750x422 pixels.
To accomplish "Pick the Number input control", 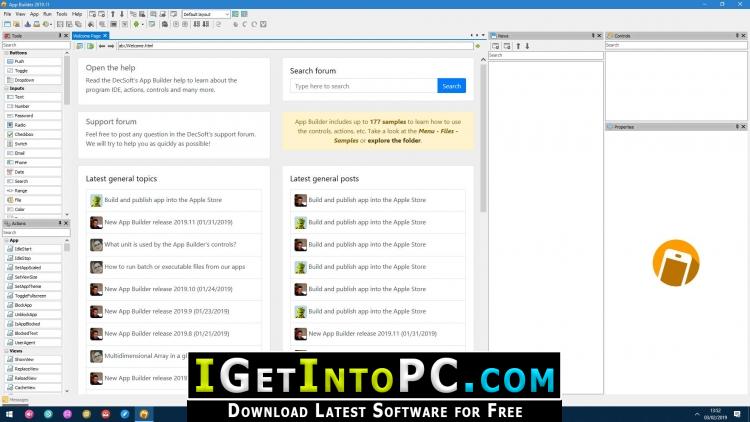I will pyautogui.click(x=33, y=106).
